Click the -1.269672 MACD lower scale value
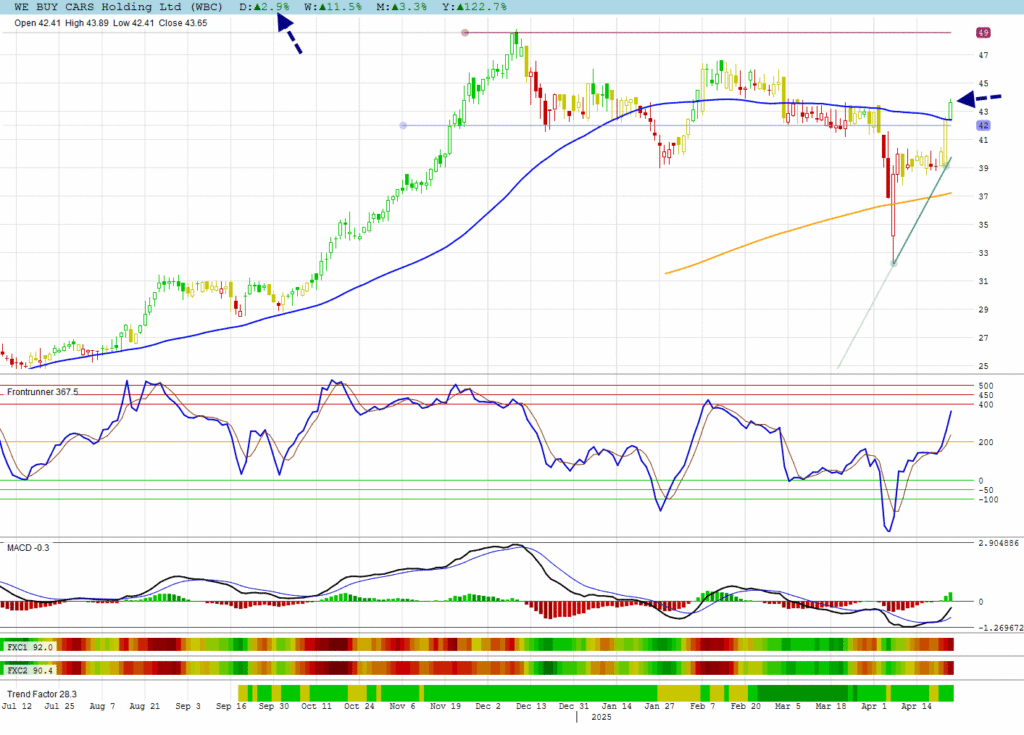This screenshot has height=735, width=1024. tap(1000, 628)
